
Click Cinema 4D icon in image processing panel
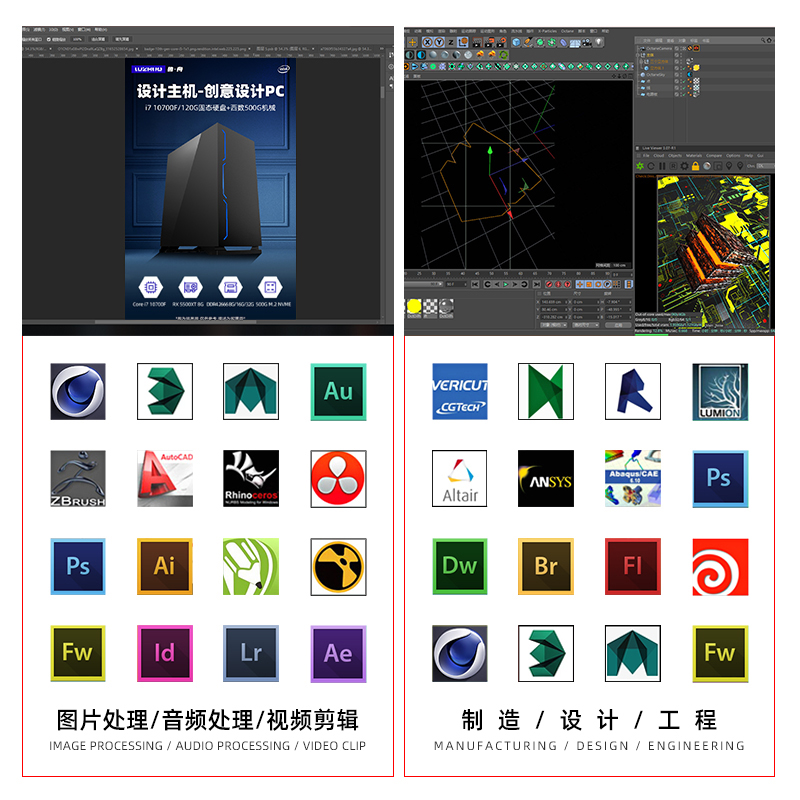pyautogui.click(x=78, y=391)
